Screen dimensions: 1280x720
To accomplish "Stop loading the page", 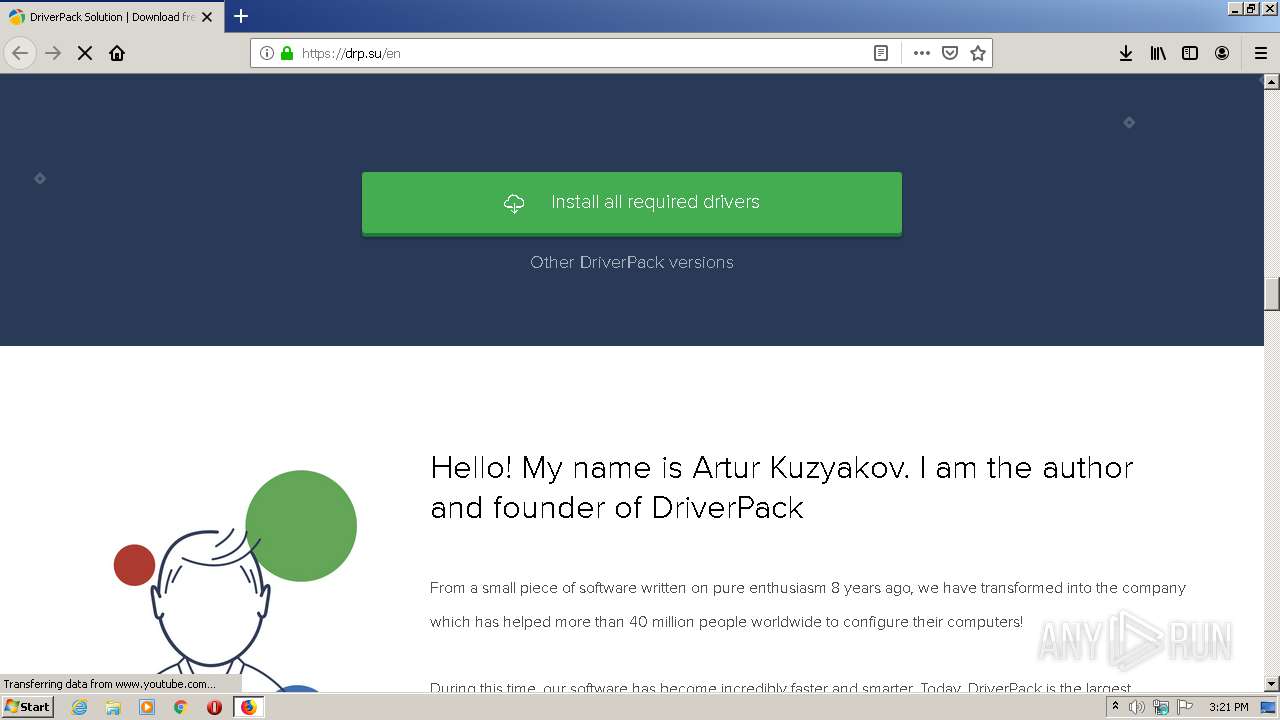I will point(85,53).
